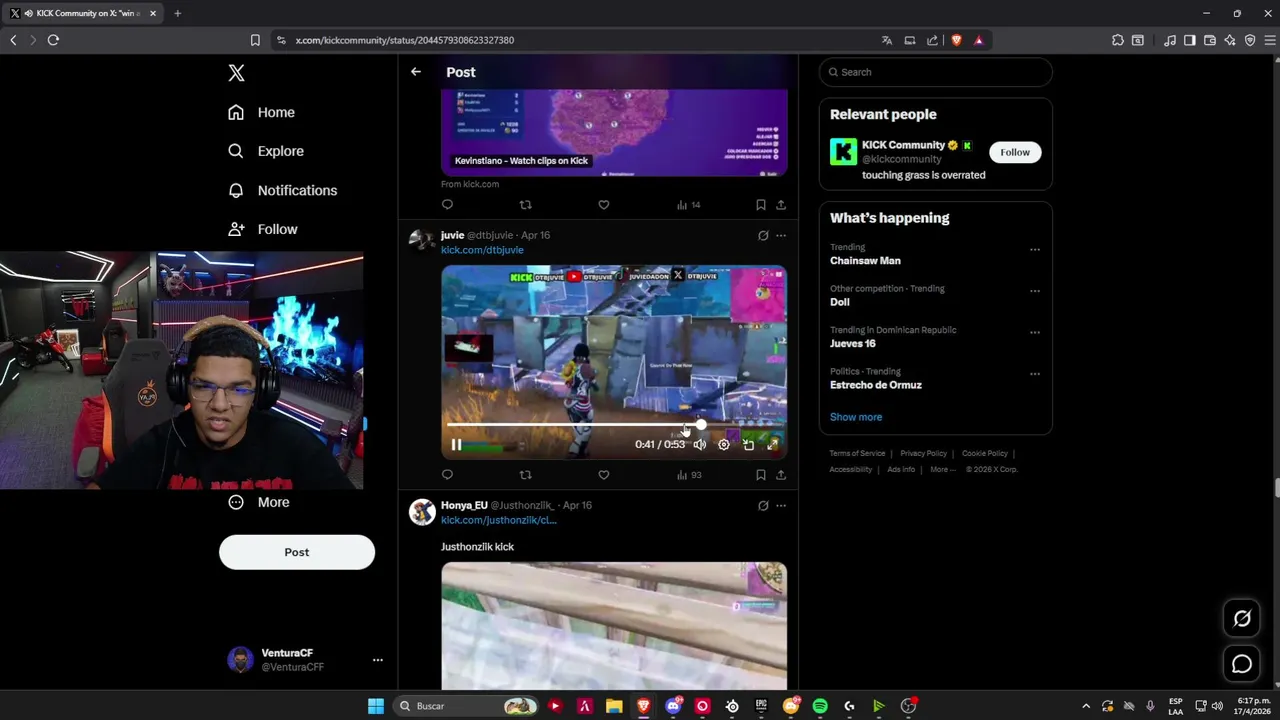The image size is (1280, 720).
Task: Open more options on juvie's post
Action: pos(781,236)
